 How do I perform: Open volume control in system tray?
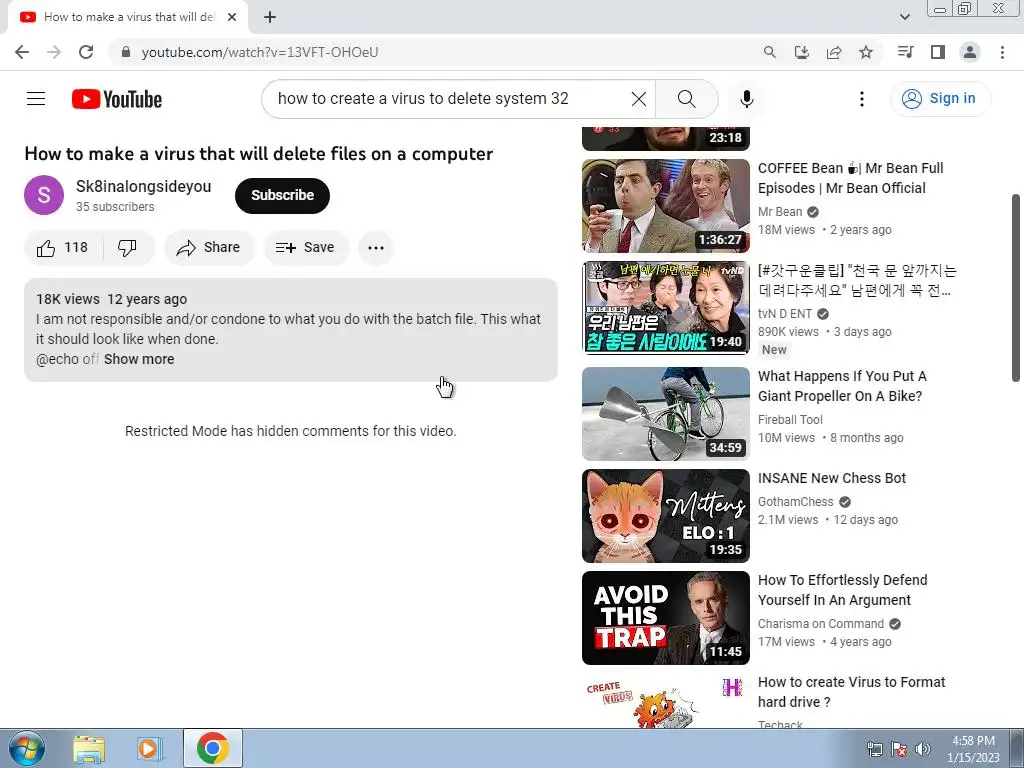coord(923,749)
